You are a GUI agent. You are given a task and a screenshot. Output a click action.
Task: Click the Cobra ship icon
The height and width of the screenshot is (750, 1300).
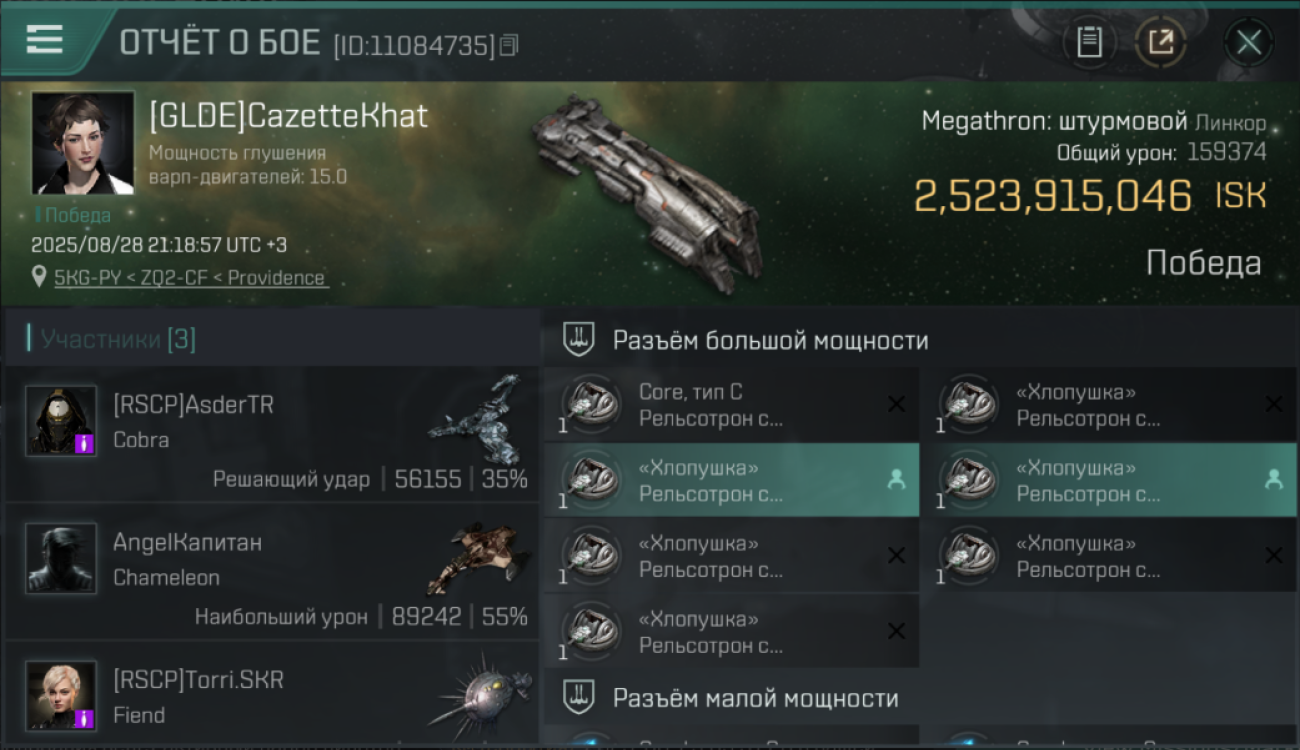pos(477,422)
